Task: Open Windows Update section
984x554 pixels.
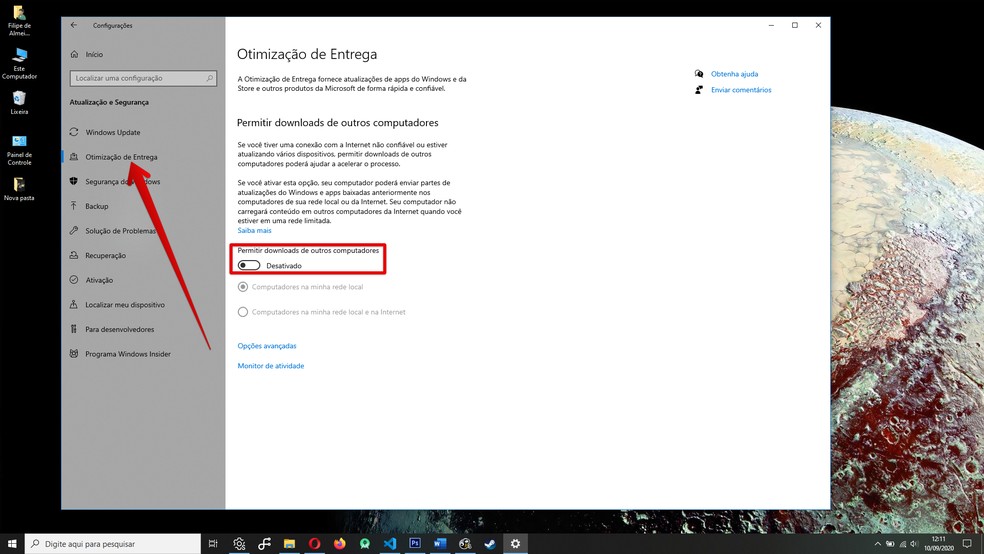Action: tap(113, 132)
